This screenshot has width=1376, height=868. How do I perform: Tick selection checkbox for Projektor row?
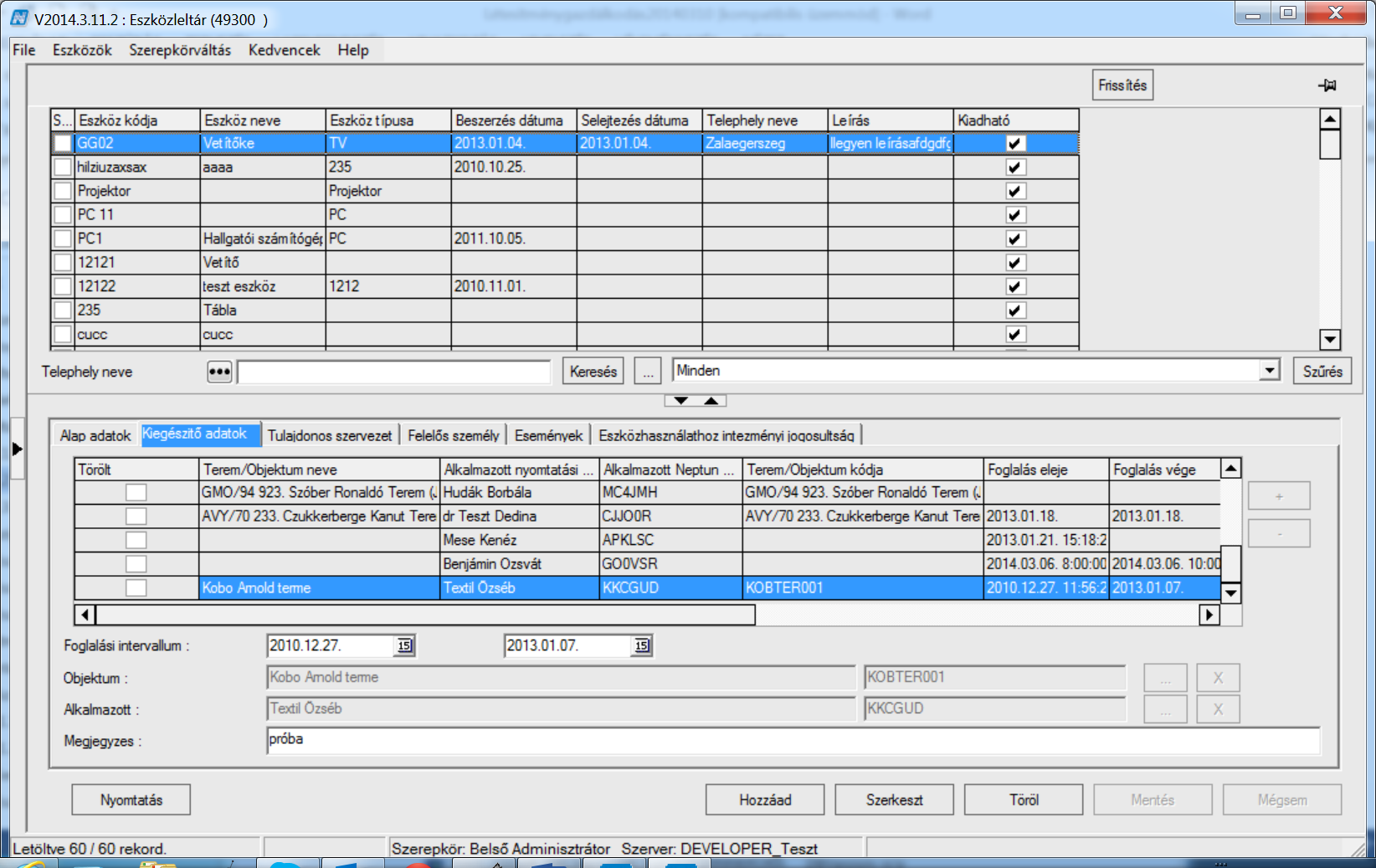[x=63, y=191]
